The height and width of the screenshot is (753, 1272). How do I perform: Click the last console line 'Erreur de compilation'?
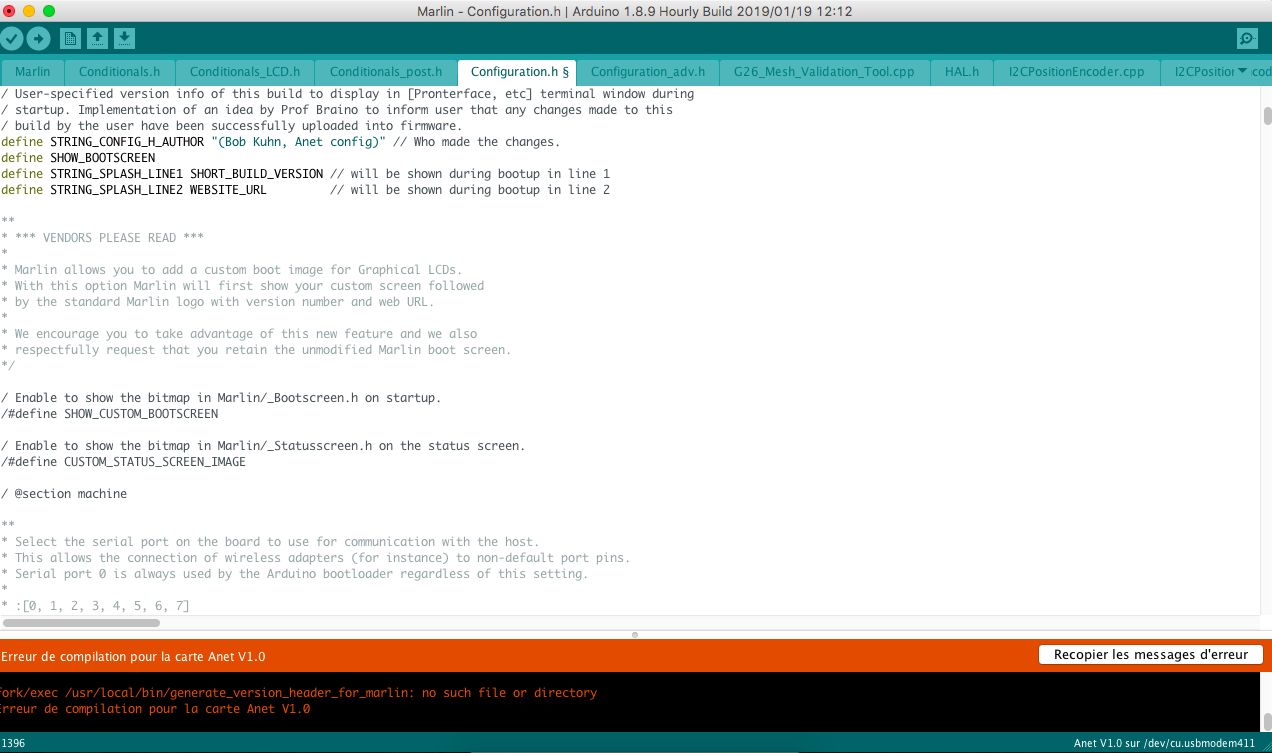(x=155, y=708)
